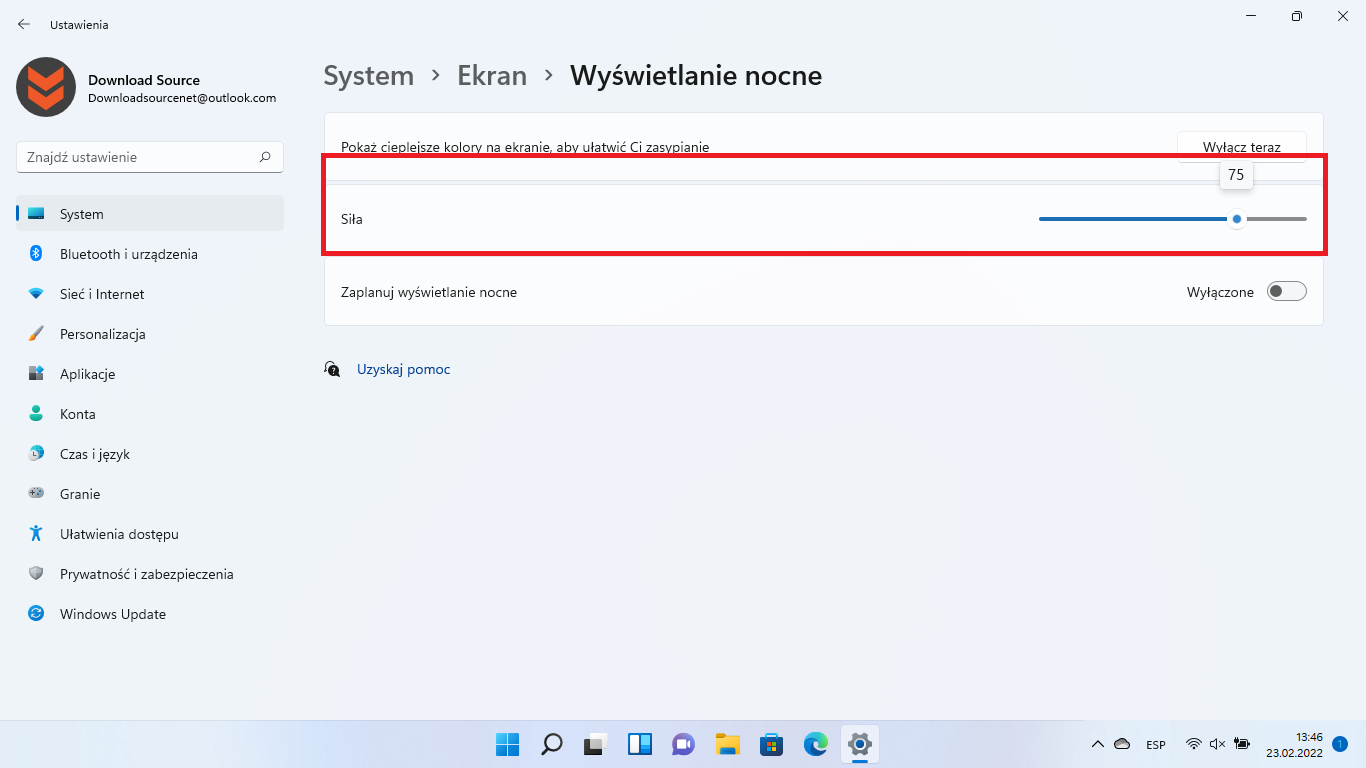Open File Explorer from taskbar

(x=728, y=744)
